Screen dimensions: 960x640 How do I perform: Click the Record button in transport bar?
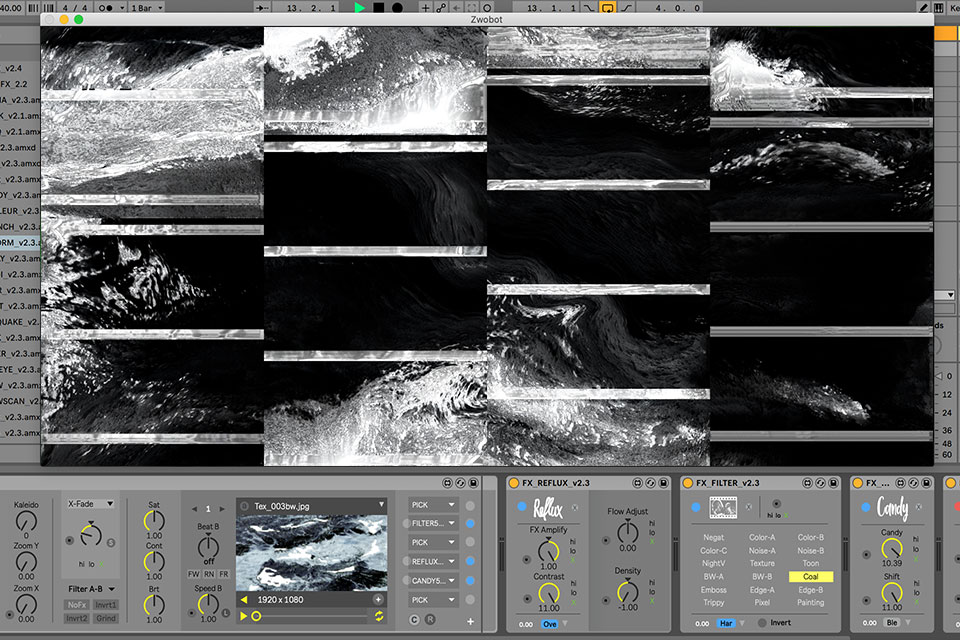[x=397, y=7]
